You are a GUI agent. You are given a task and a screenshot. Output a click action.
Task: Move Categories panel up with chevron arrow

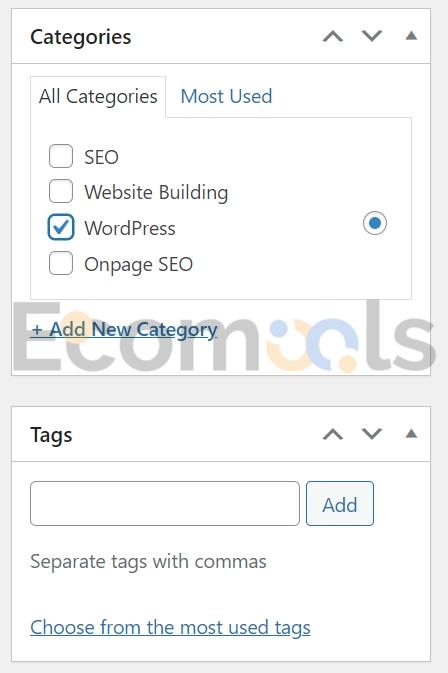tap(333, 36)
